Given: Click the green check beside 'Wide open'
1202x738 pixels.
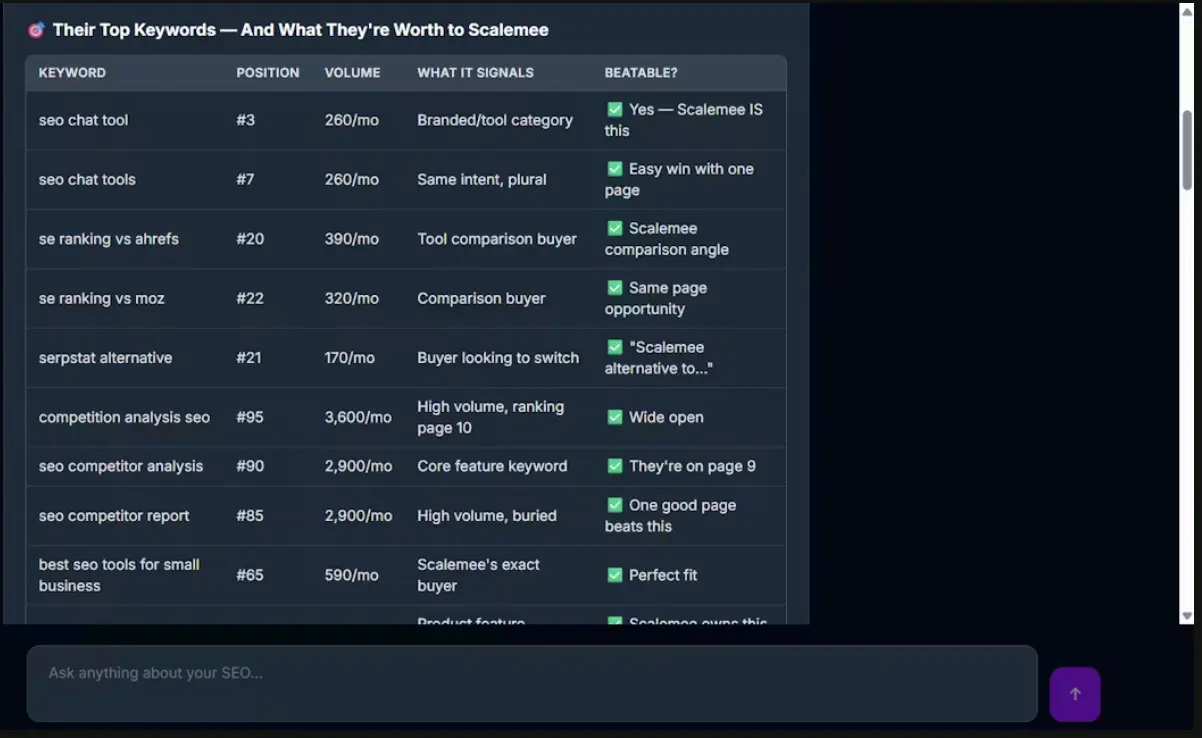Looking at the screenshot, I should (x=615, y=417).
